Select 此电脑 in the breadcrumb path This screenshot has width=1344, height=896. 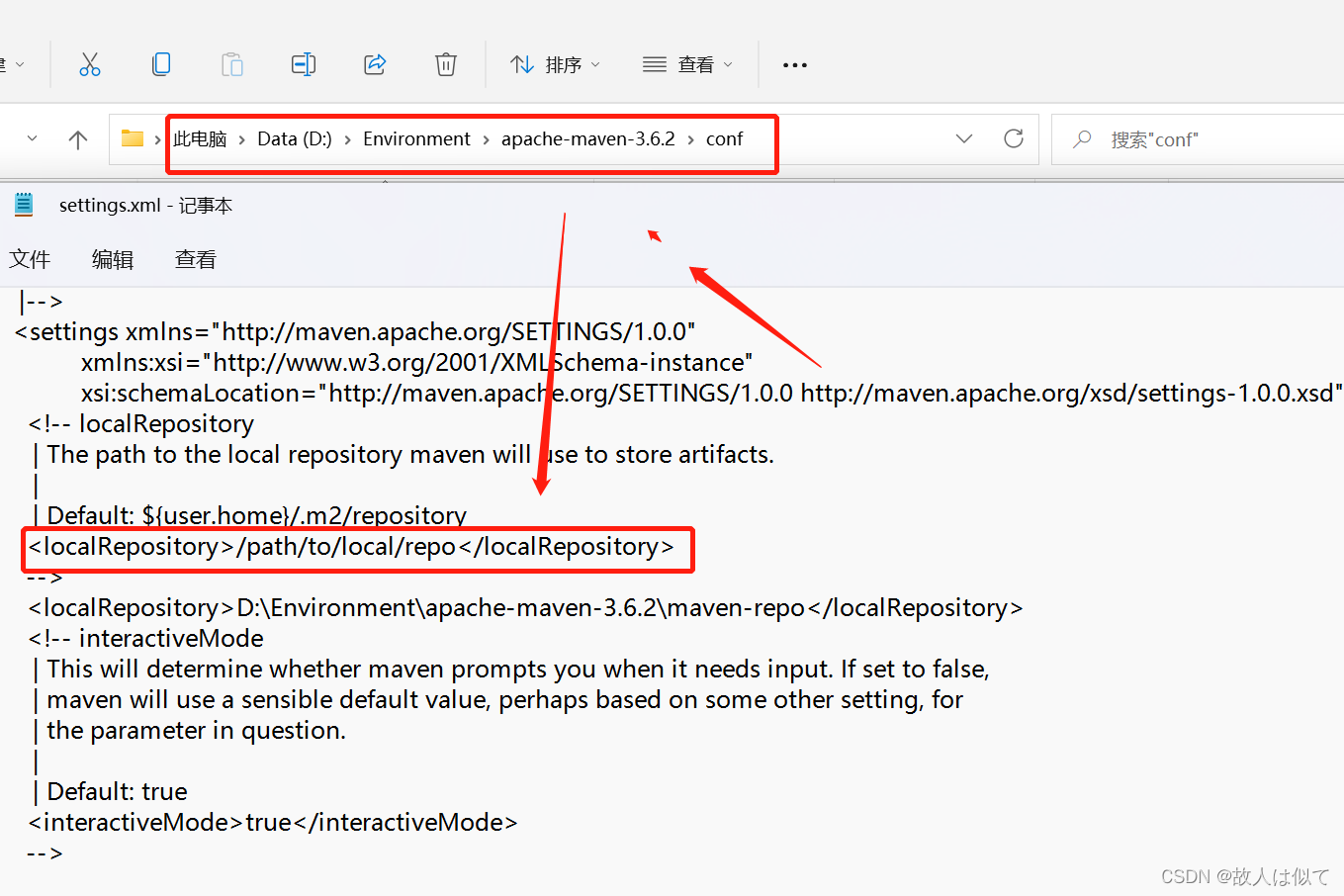coord(200,139)
